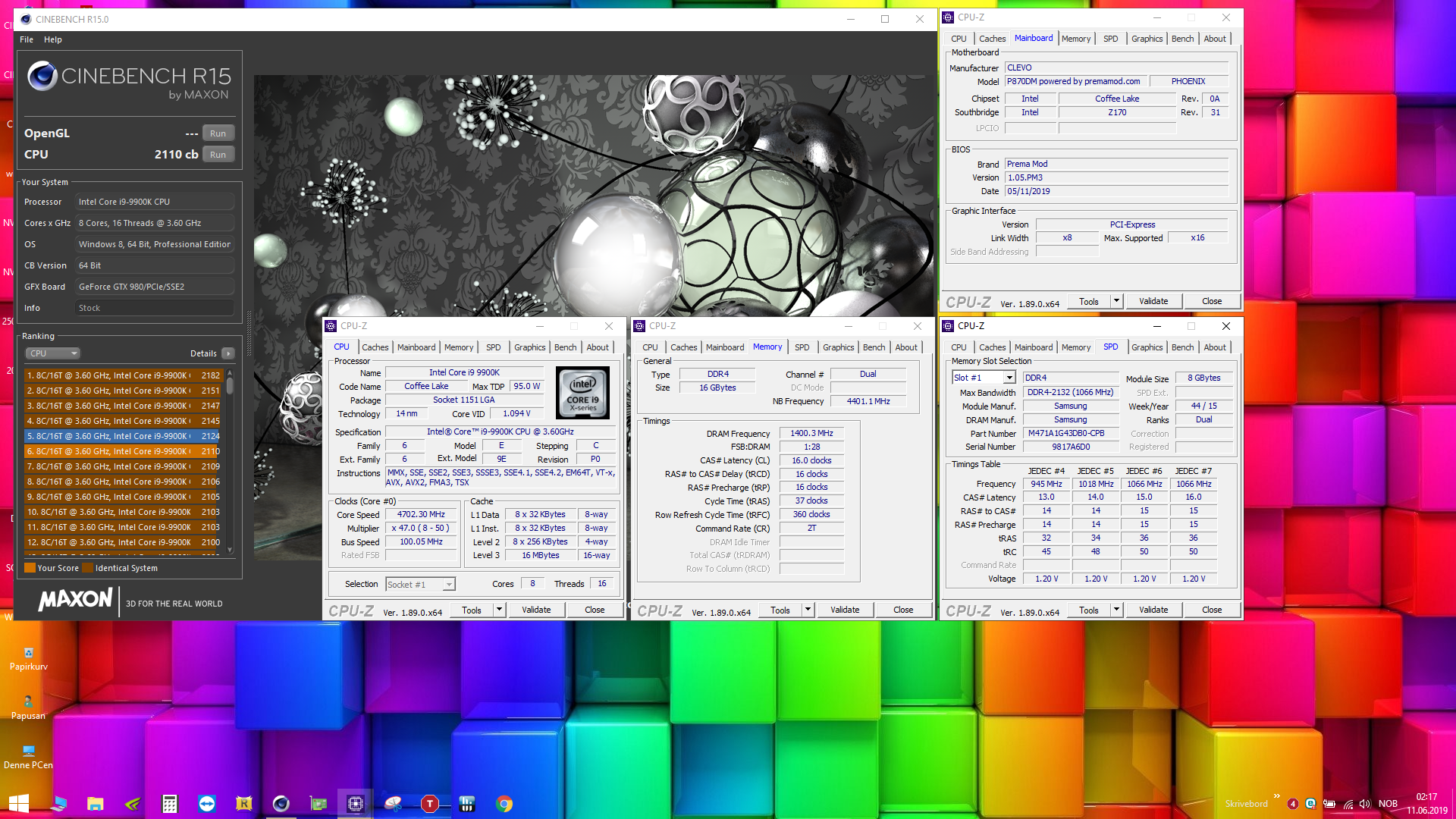Switch to Caches tab in CPU window
1456x819 pixels.
point(375,347)
